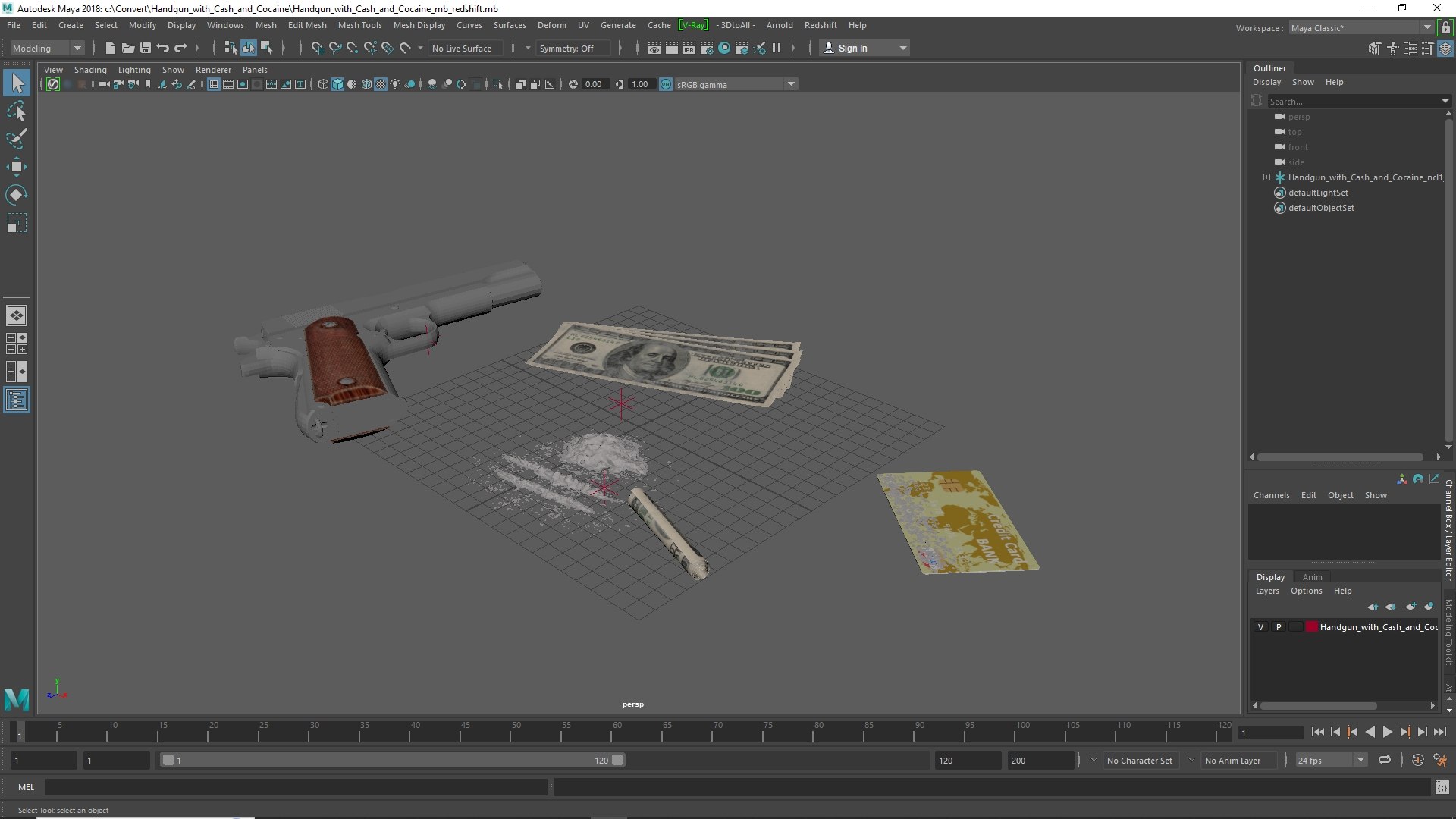Open the Modeling menu set dropdown
Viewport: 1456px width, 819px height.
tap(47, 48)
